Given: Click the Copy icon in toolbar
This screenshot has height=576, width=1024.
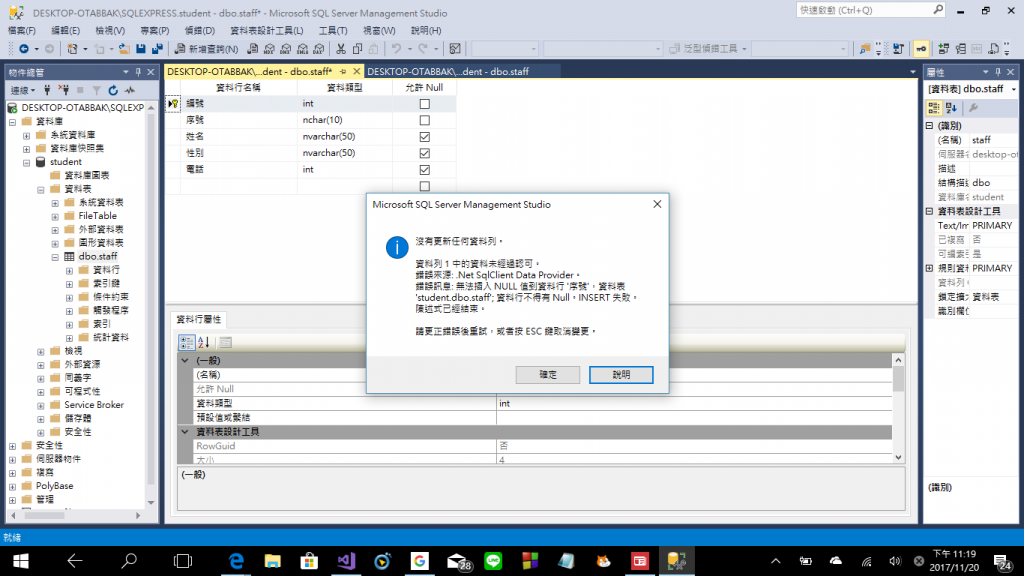Looking at the screenshot, I should [x=357, y=49].
